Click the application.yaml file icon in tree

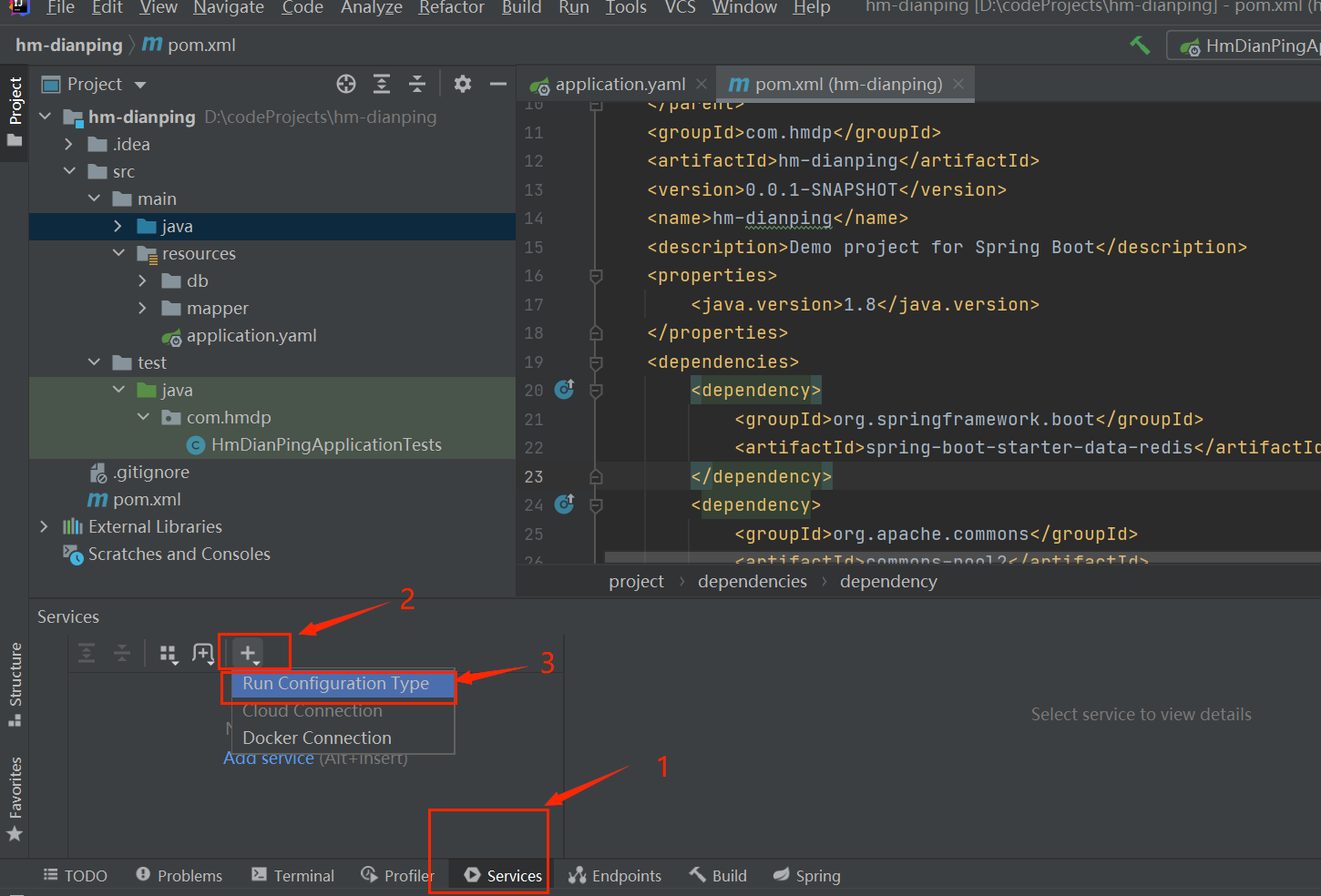171,337
